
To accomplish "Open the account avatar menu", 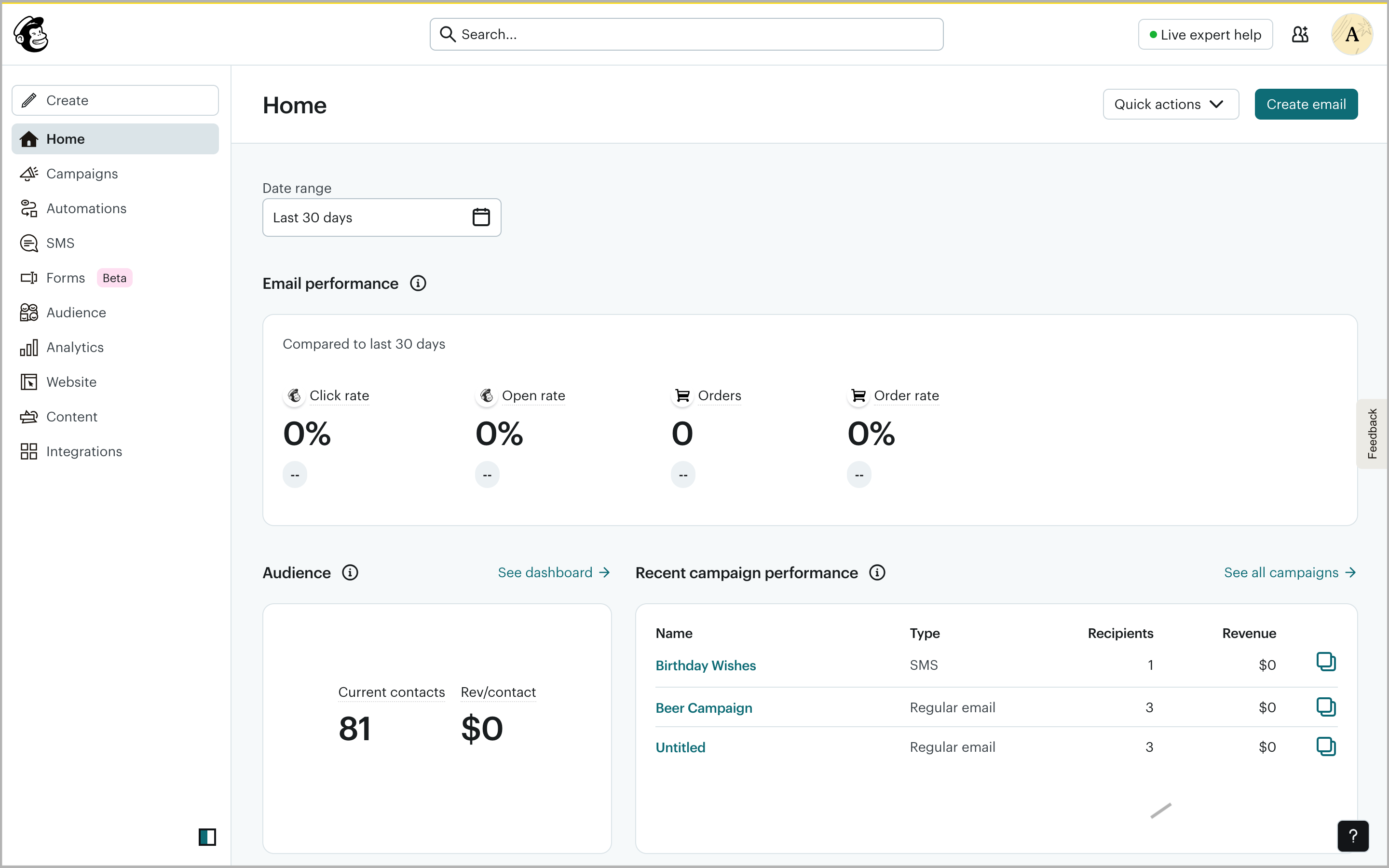I will [1352, 34].
